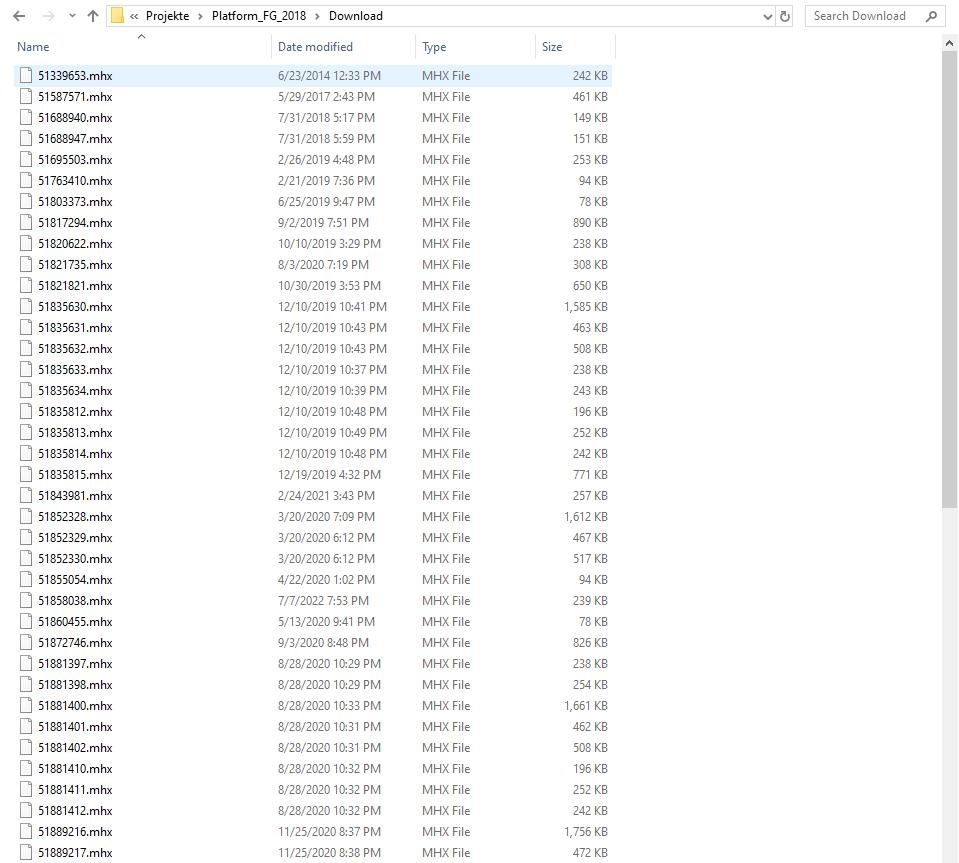Select file icon of 51763410.mhx
Screen dimensions: 959x863
coord(26,180)
